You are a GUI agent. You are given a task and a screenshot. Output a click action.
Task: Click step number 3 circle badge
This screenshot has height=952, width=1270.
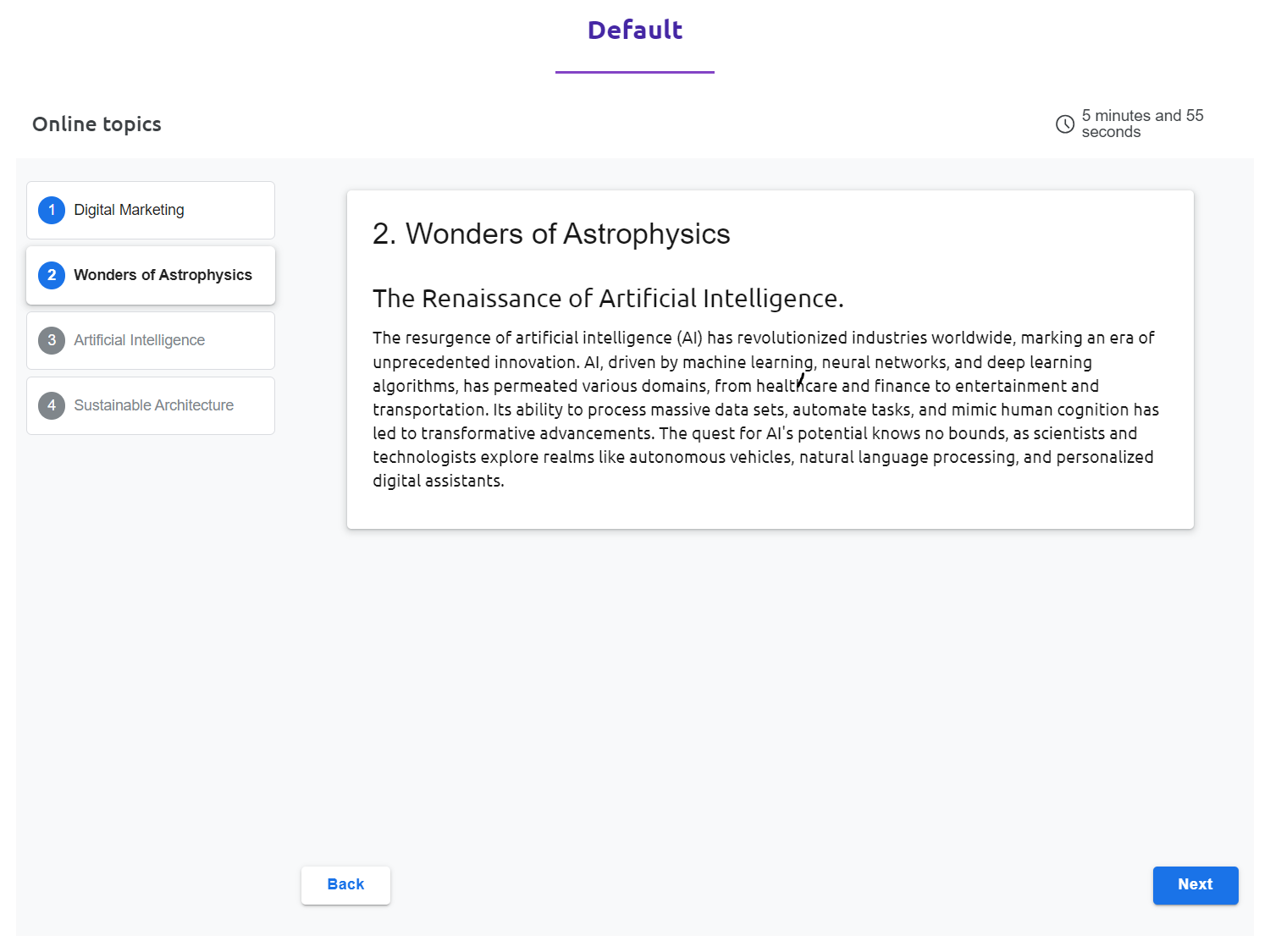click(x=52, y=340)
